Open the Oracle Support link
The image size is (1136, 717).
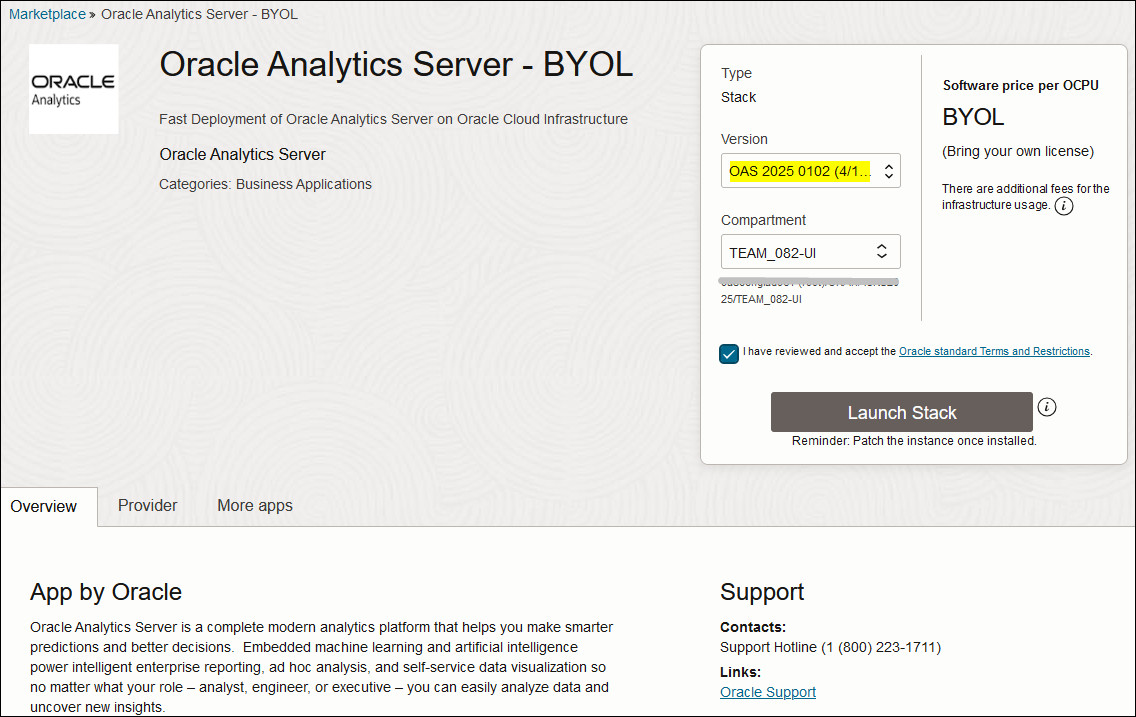tap(768, 692)
